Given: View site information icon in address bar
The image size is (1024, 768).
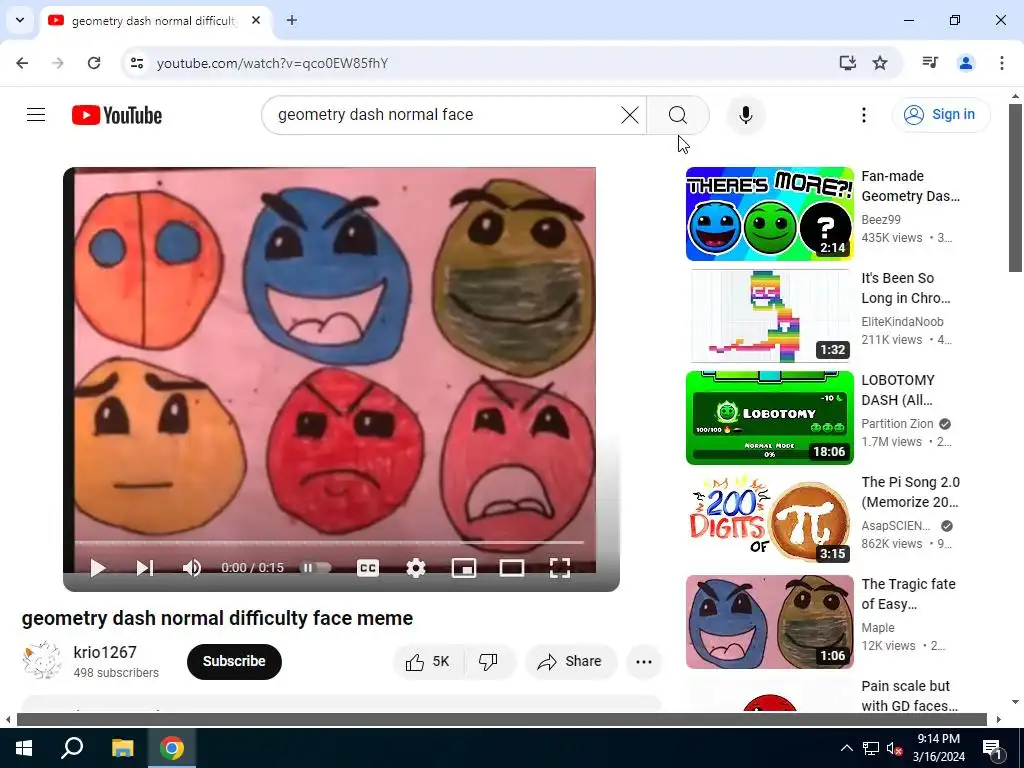Looking at the screenshot, I should (136, 63).
